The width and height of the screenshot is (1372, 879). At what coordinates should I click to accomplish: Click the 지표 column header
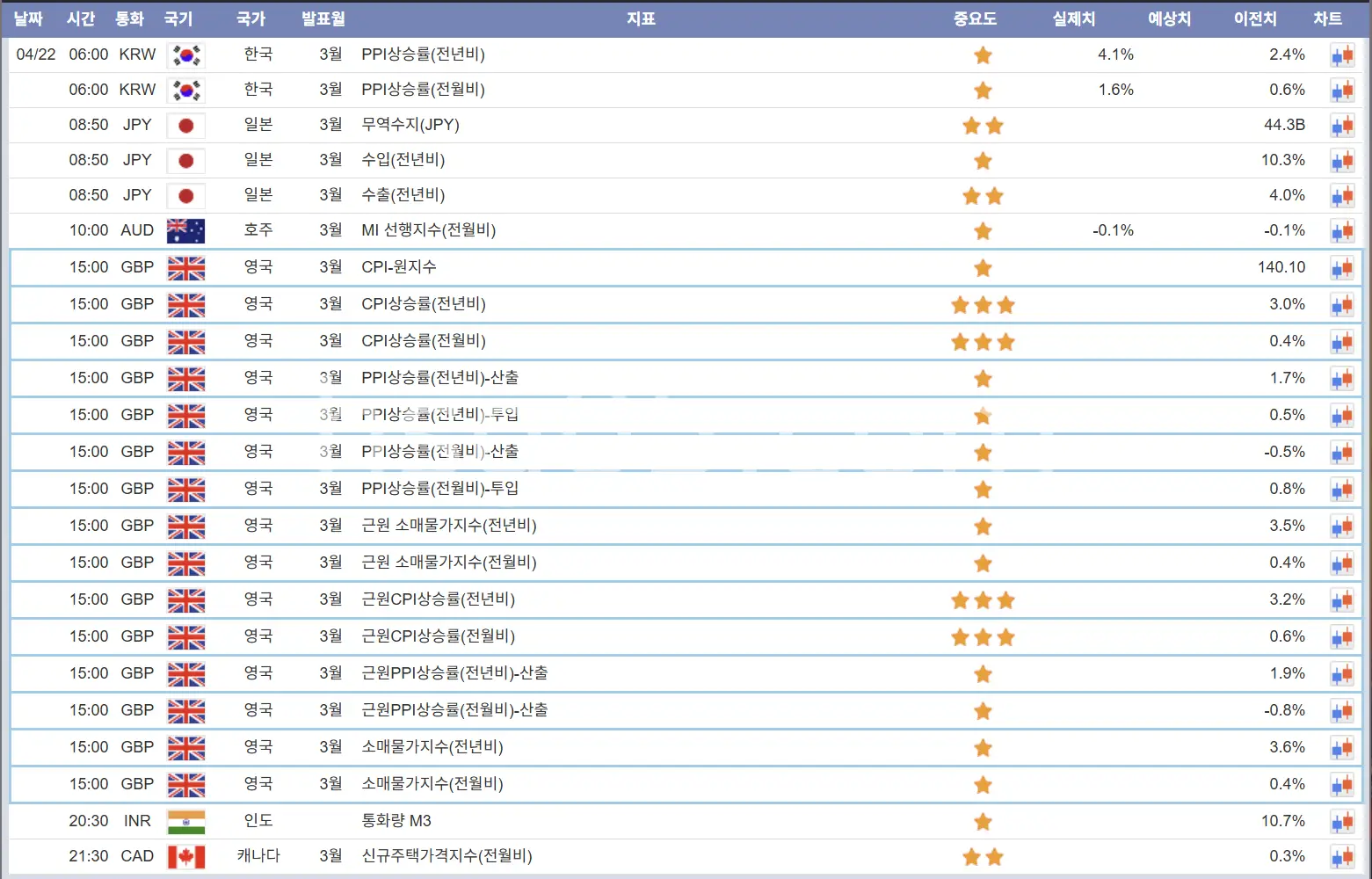(x=641, y=18)
